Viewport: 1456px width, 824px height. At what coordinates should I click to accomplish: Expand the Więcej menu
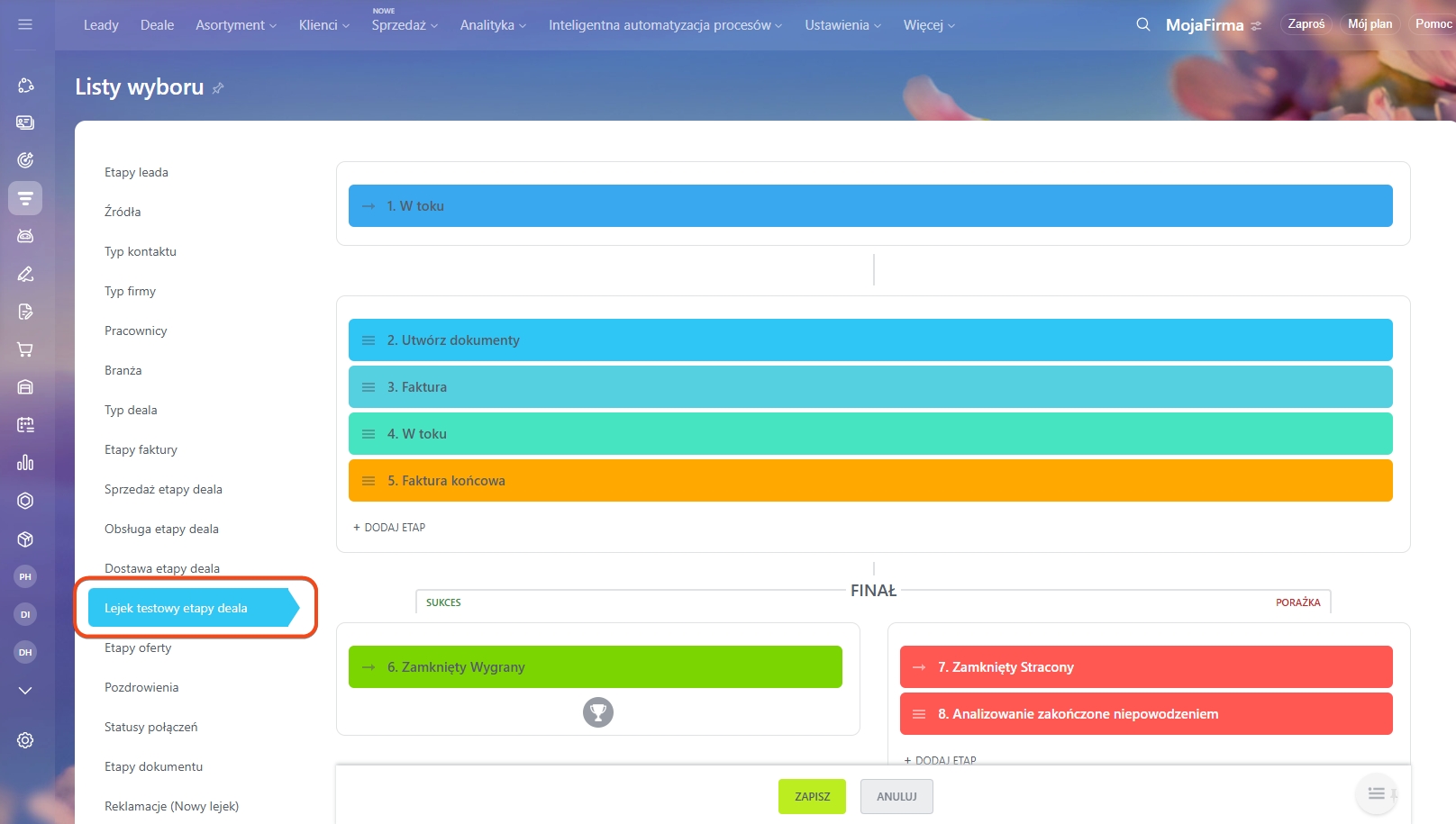(x=929, y=25)
